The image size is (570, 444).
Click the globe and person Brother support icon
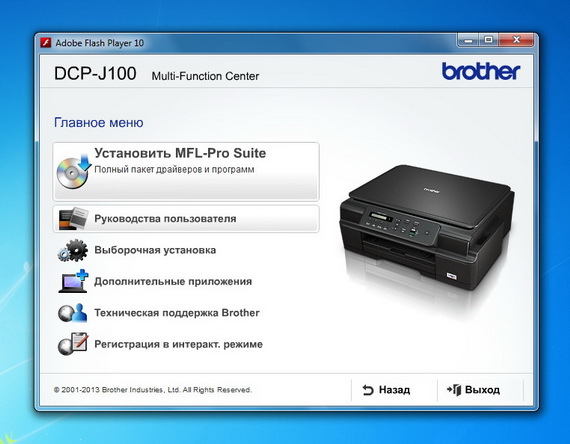73,313
